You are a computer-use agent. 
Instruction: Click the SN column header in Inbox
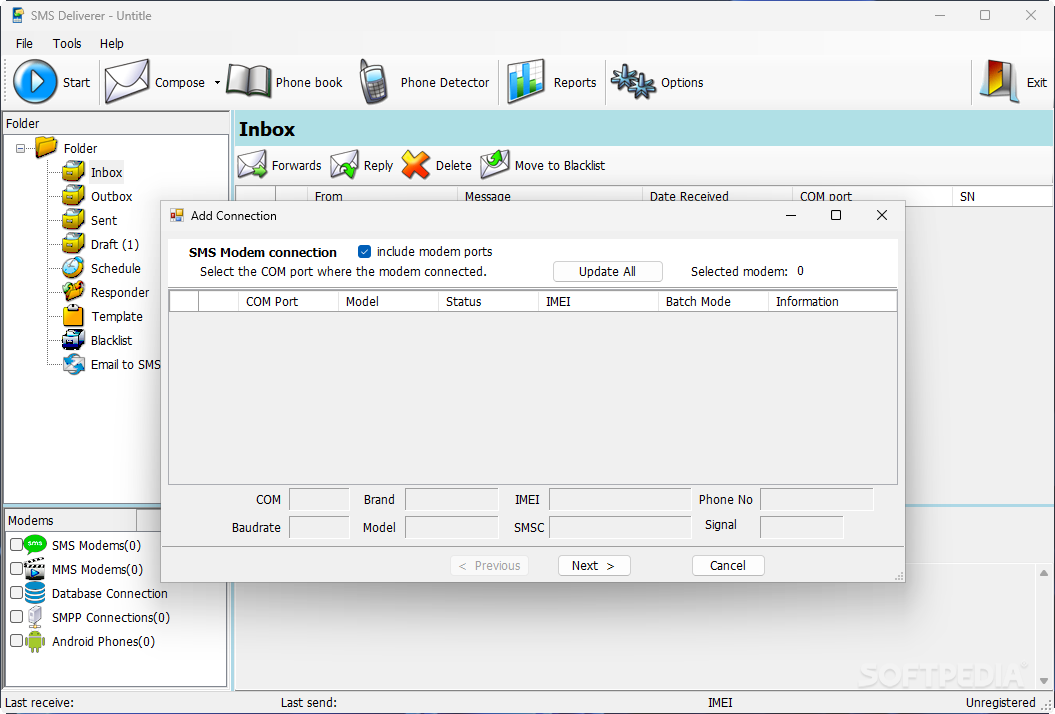pyautogui.click(x=1002, y=197)
